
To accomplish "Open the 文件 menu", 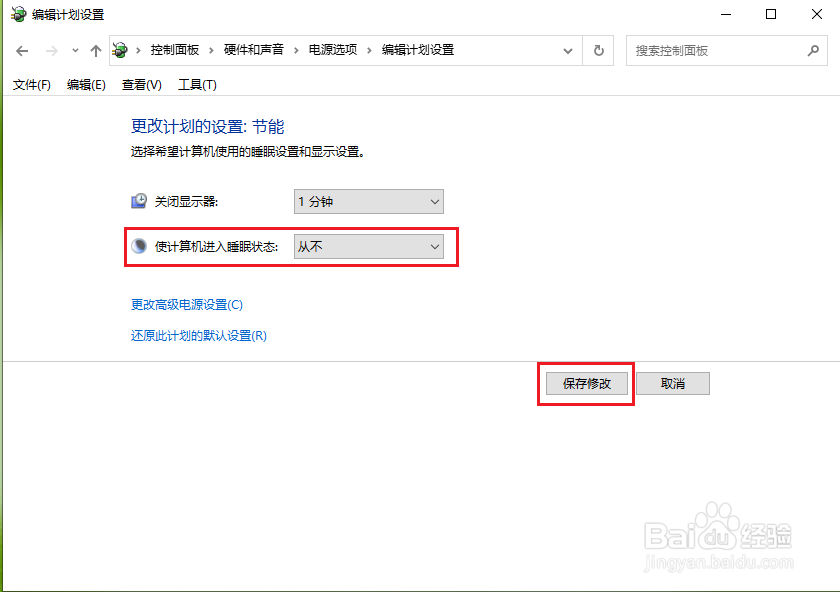I will 31,85.
